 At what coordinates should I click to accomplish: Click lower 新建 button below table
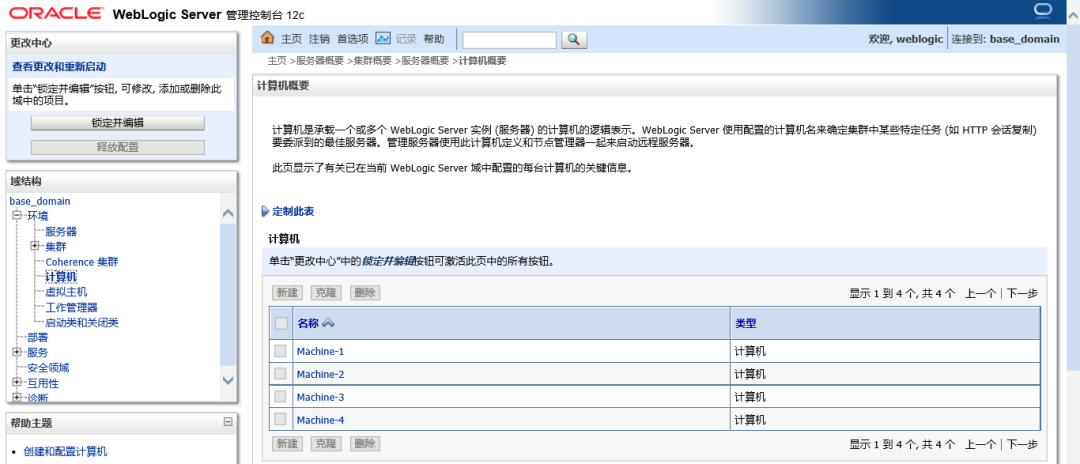click(x=287, y=444)
